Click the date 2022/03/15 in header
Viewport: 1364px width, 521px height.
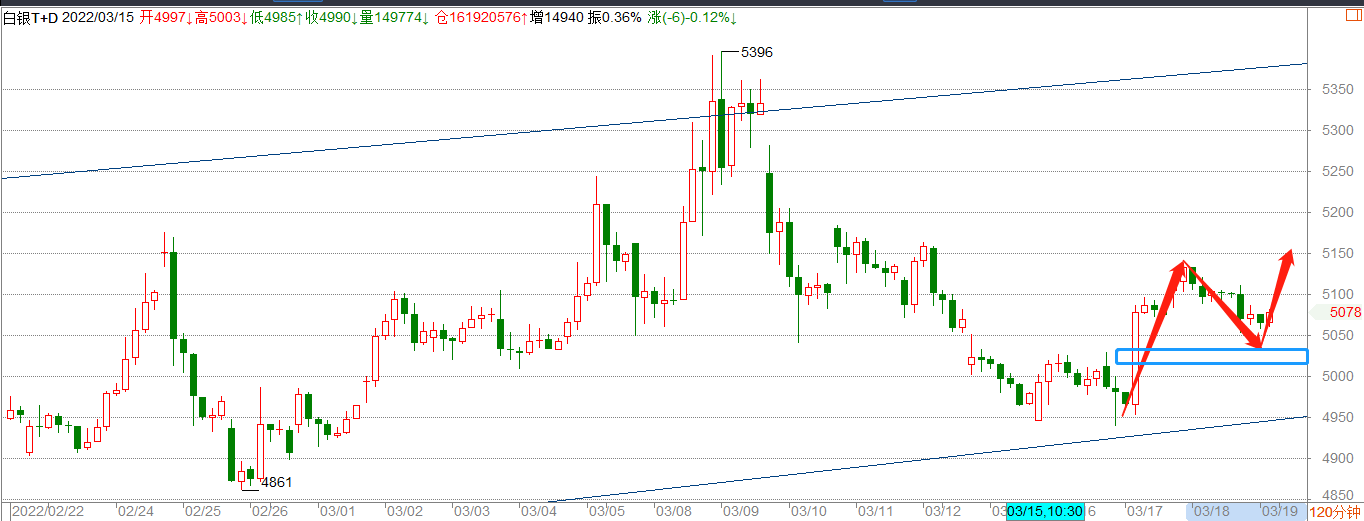pos(99,19)
